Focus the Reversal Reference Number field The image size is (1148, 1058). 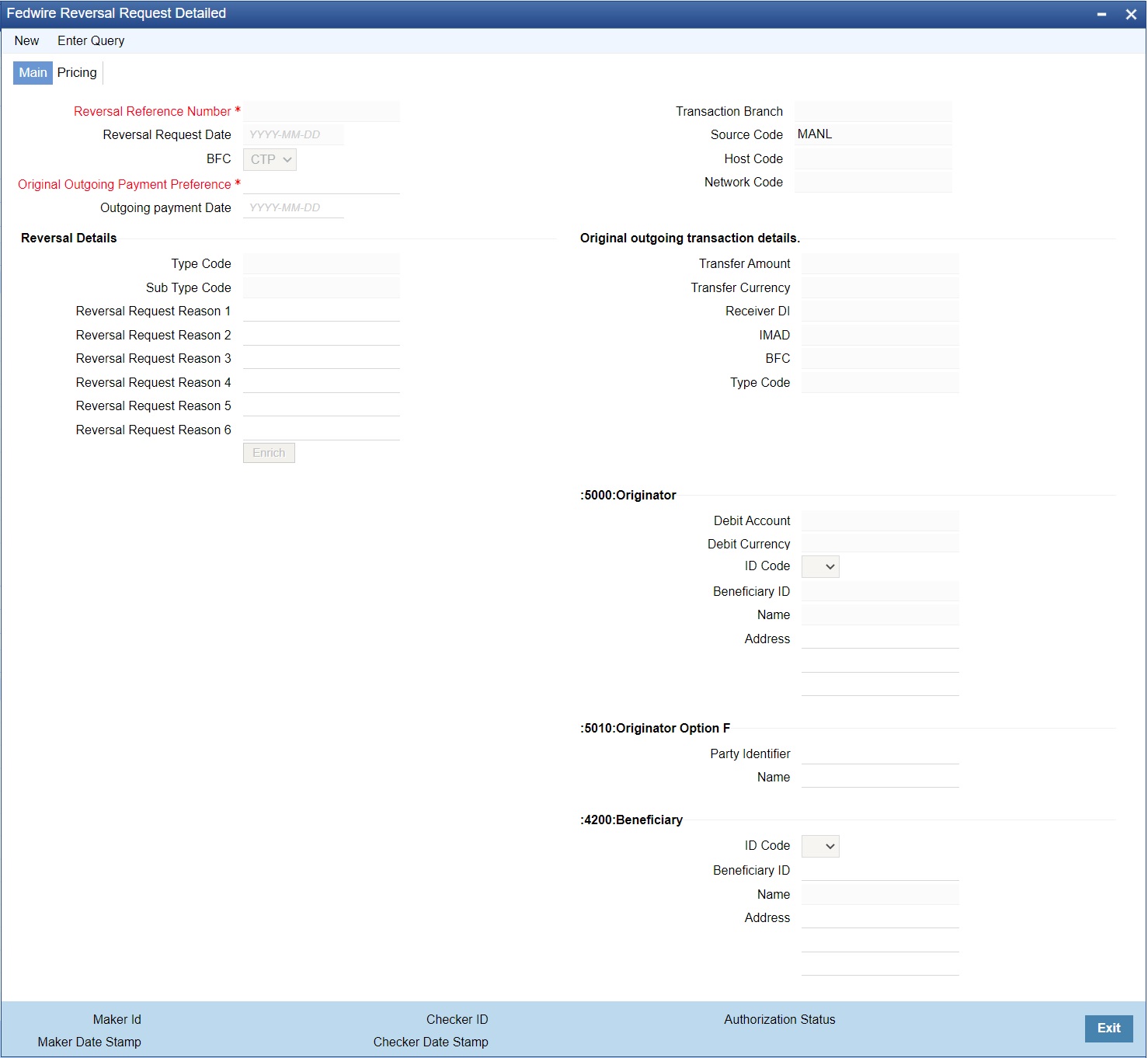(322, 111)
